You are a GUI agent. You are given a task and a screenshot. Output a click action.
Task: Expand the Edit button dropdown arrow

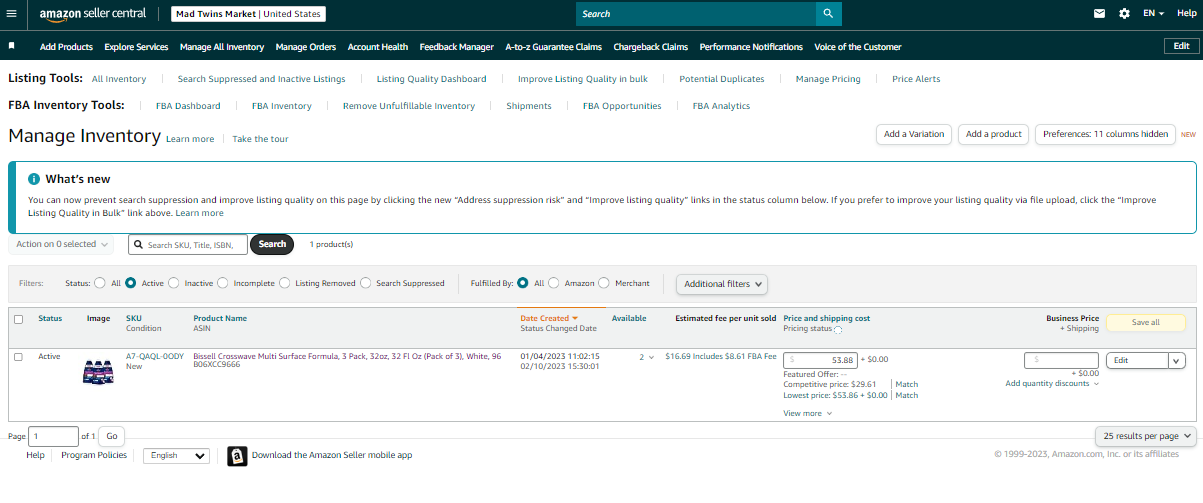[1176, 361]
